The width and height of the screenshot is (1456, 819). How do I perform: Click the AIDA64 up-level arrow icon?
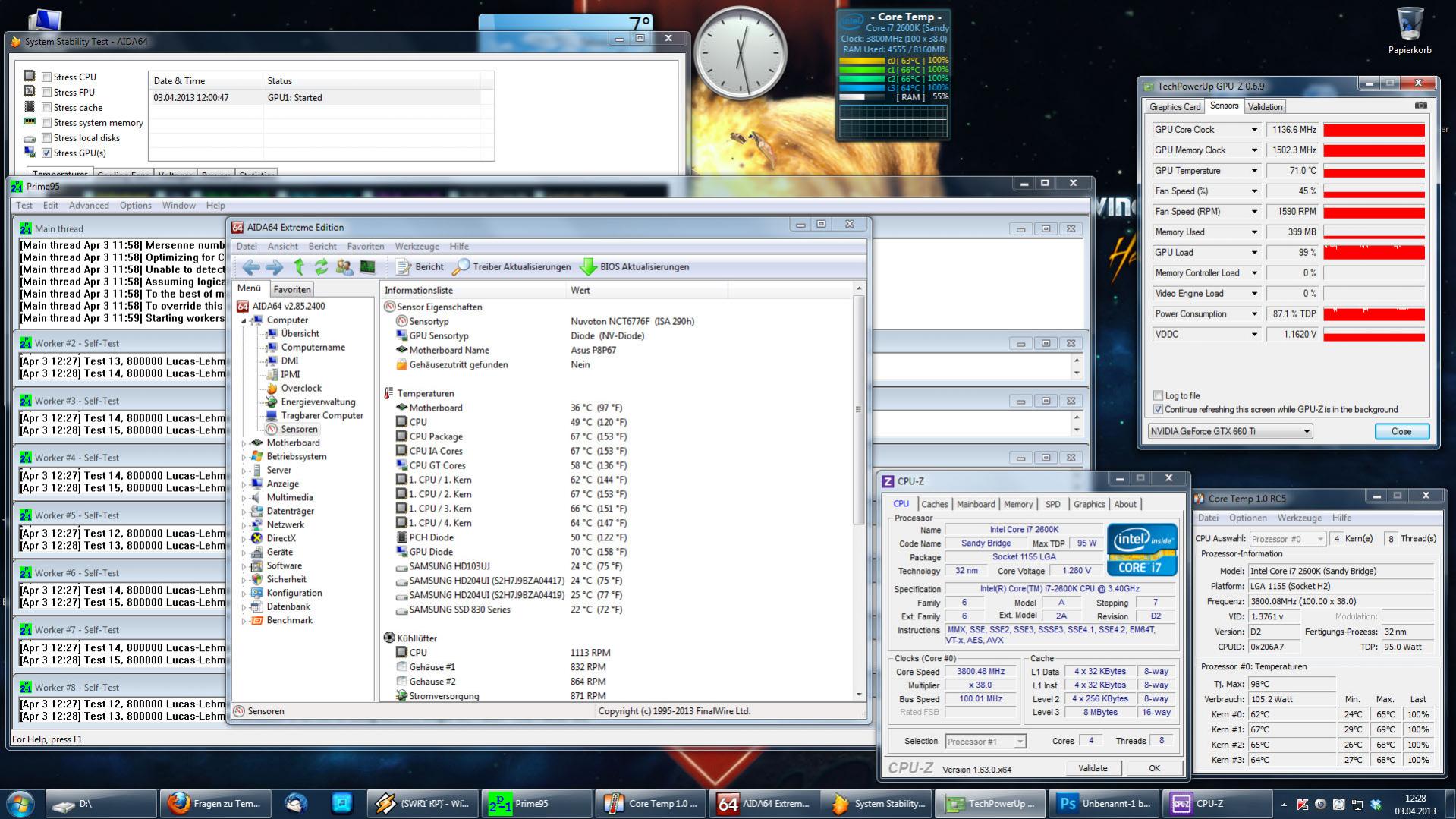pyautogui.click(x=299, y=267)
